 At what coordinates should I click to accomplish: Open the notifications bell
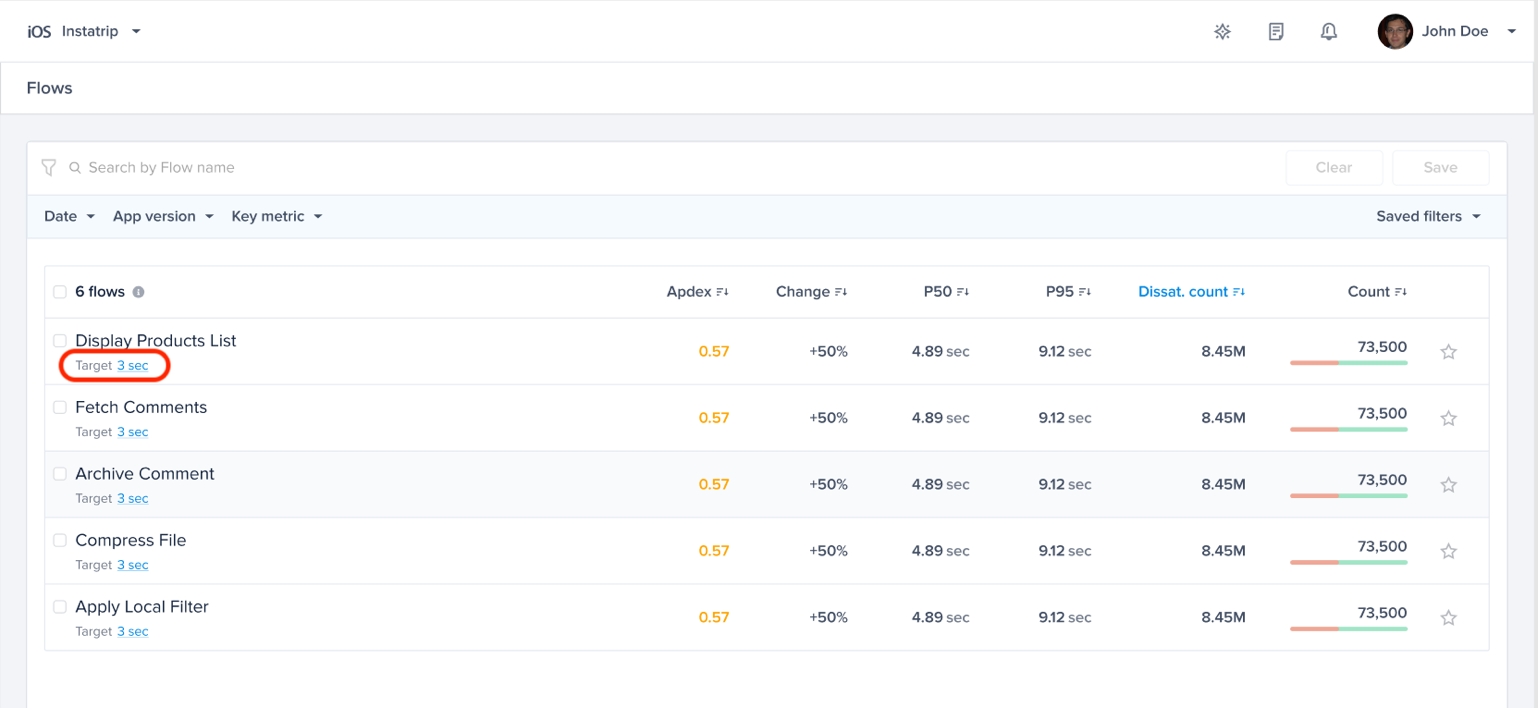coord(1328,32)
